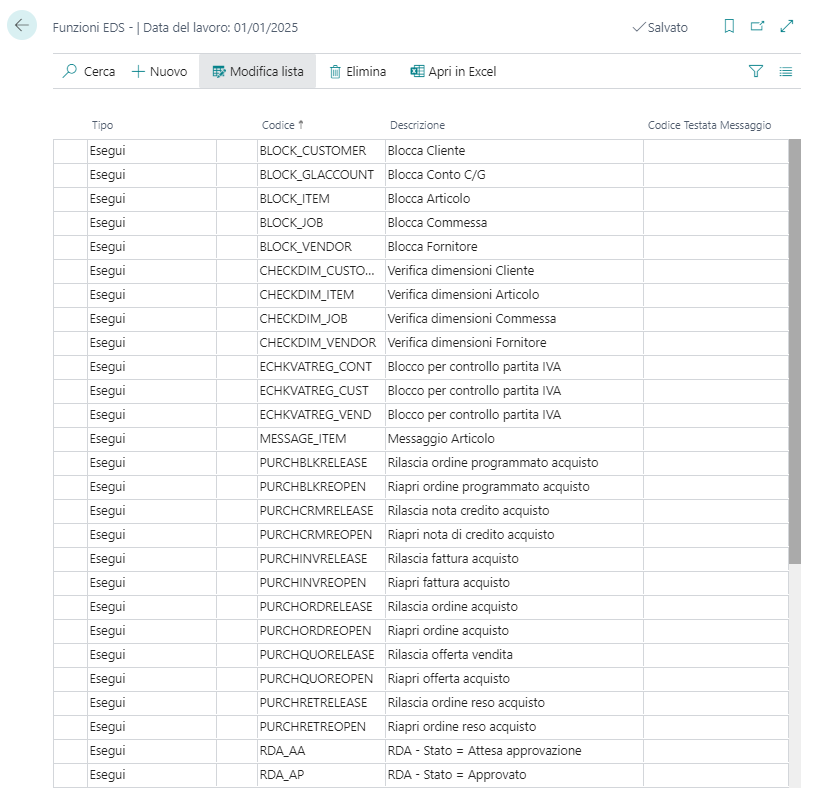Open the Descrizione column header menu
The height and width of the screenshot is (788, 831).
tap(417, 125)
